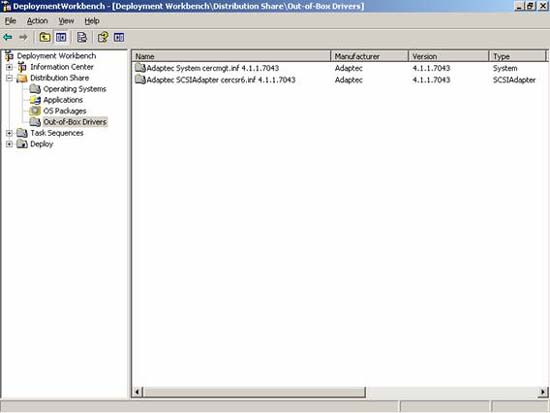This screenshot has height=413, width=550.
Task: Expand the Information Center node
Action: pos(9,67)
